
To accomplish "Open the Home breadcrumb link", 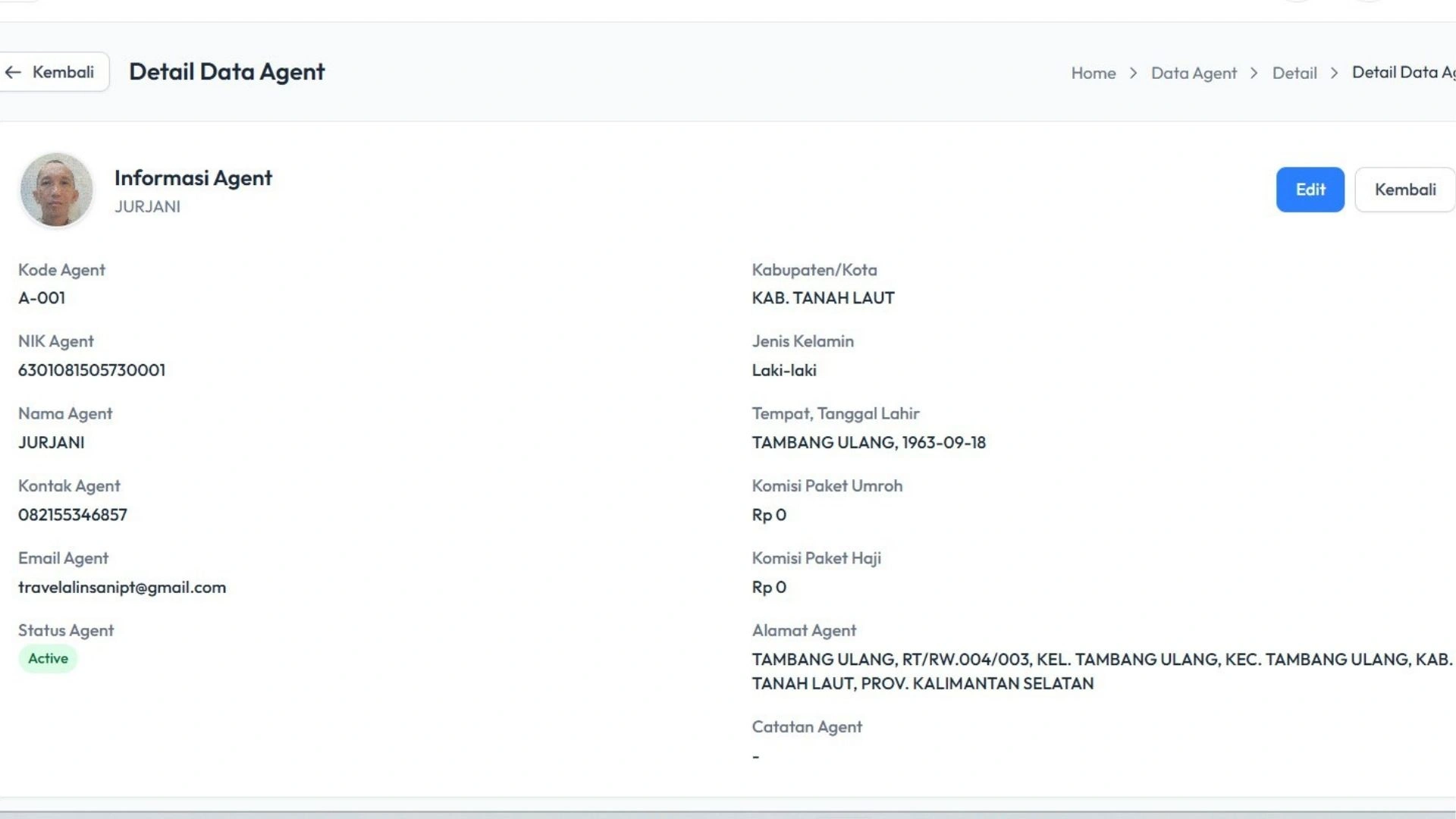I will coord(1093,73).
